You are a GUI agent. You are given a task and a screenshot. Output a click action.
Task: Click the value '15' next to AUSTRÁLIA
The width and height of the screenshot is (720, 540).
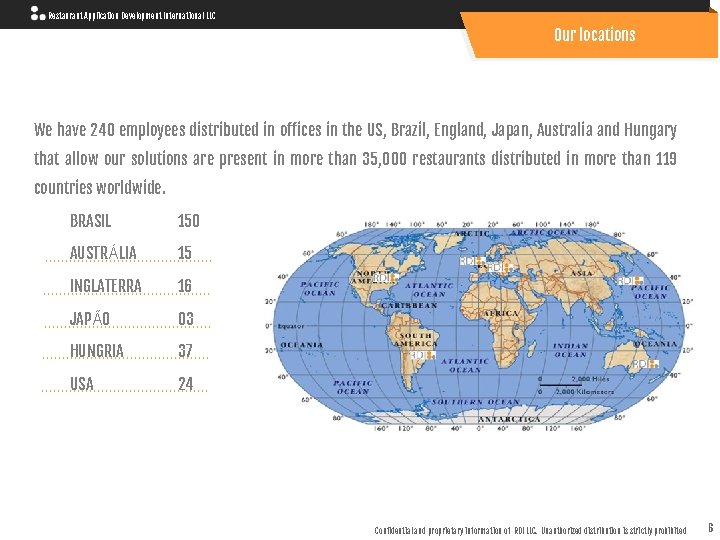pos(185,253)
